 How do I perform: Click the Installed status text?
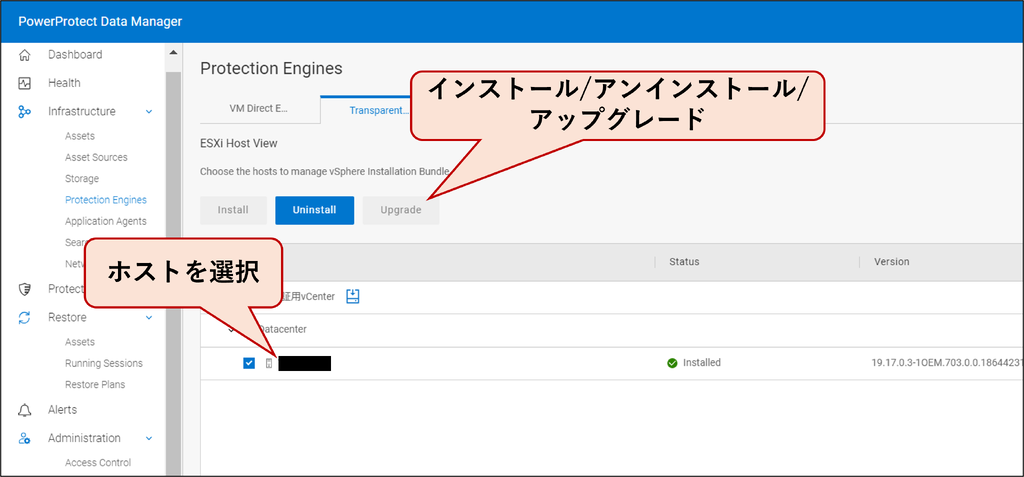click(701, 363)
